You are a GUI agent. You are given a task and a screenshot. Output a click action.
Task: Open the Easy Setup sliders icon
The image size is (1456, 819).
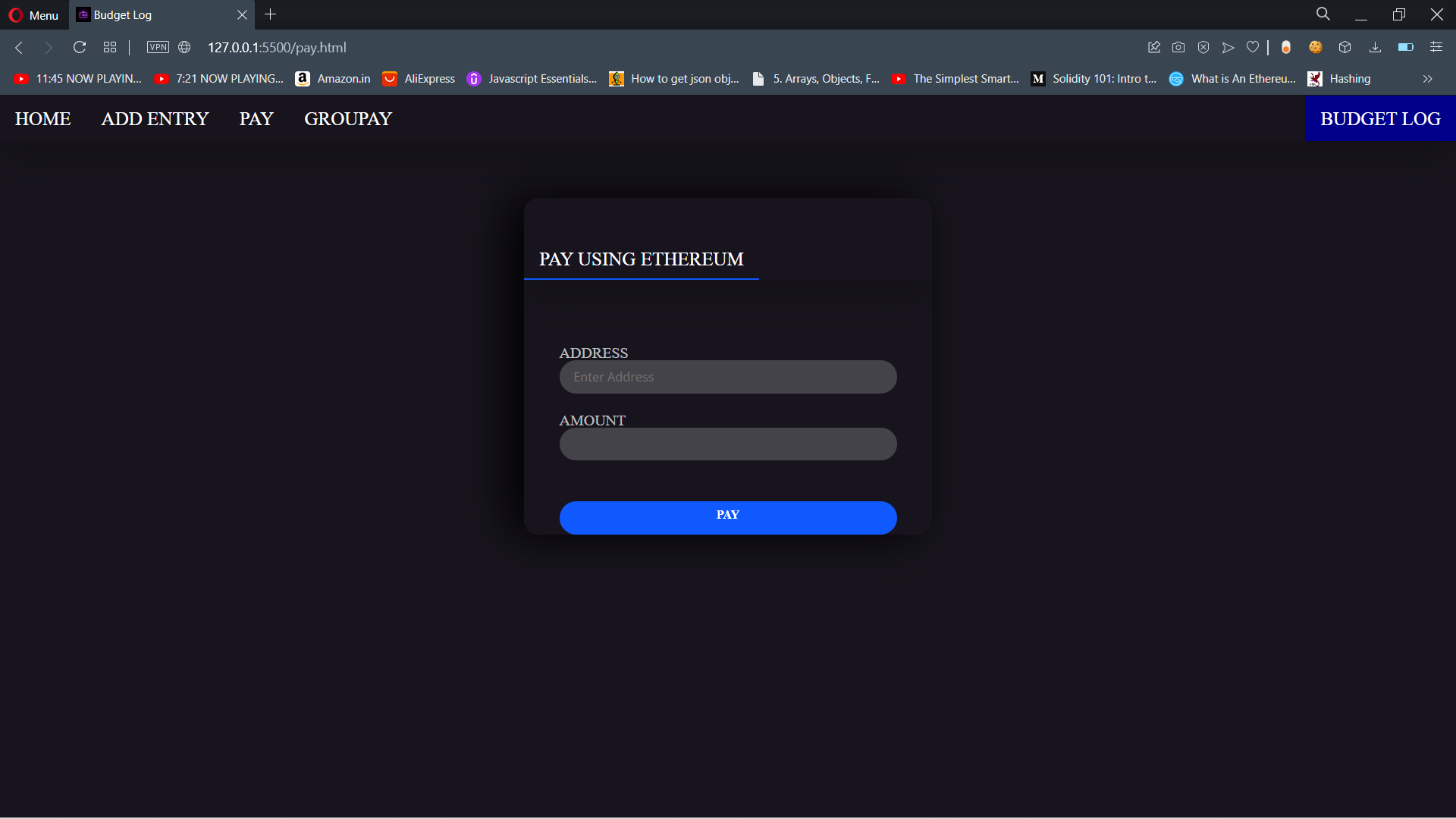(x=1436, y=47)
